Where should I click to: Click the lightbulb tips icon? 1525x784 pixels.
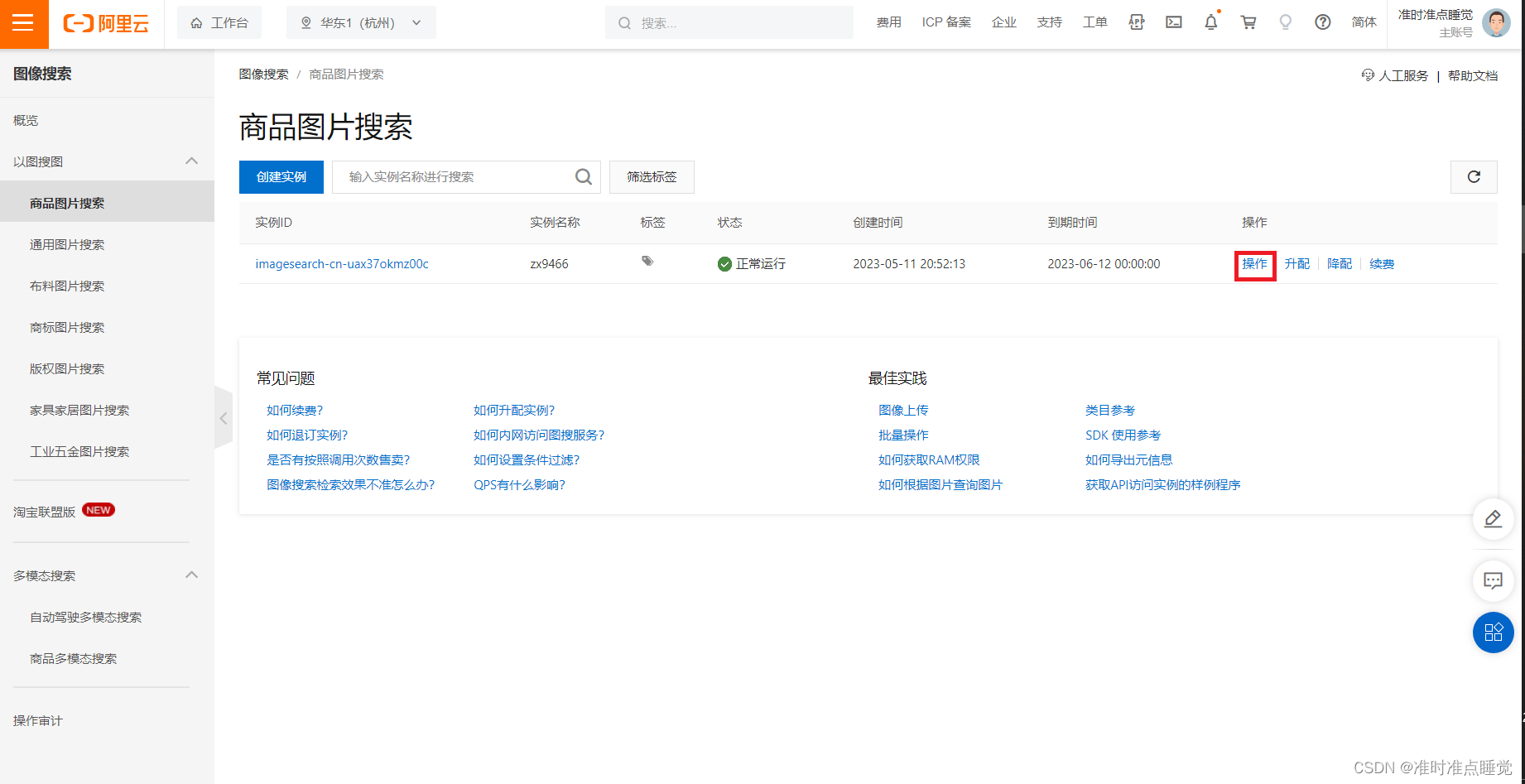pyautogui.click(x=1285, y=22)
